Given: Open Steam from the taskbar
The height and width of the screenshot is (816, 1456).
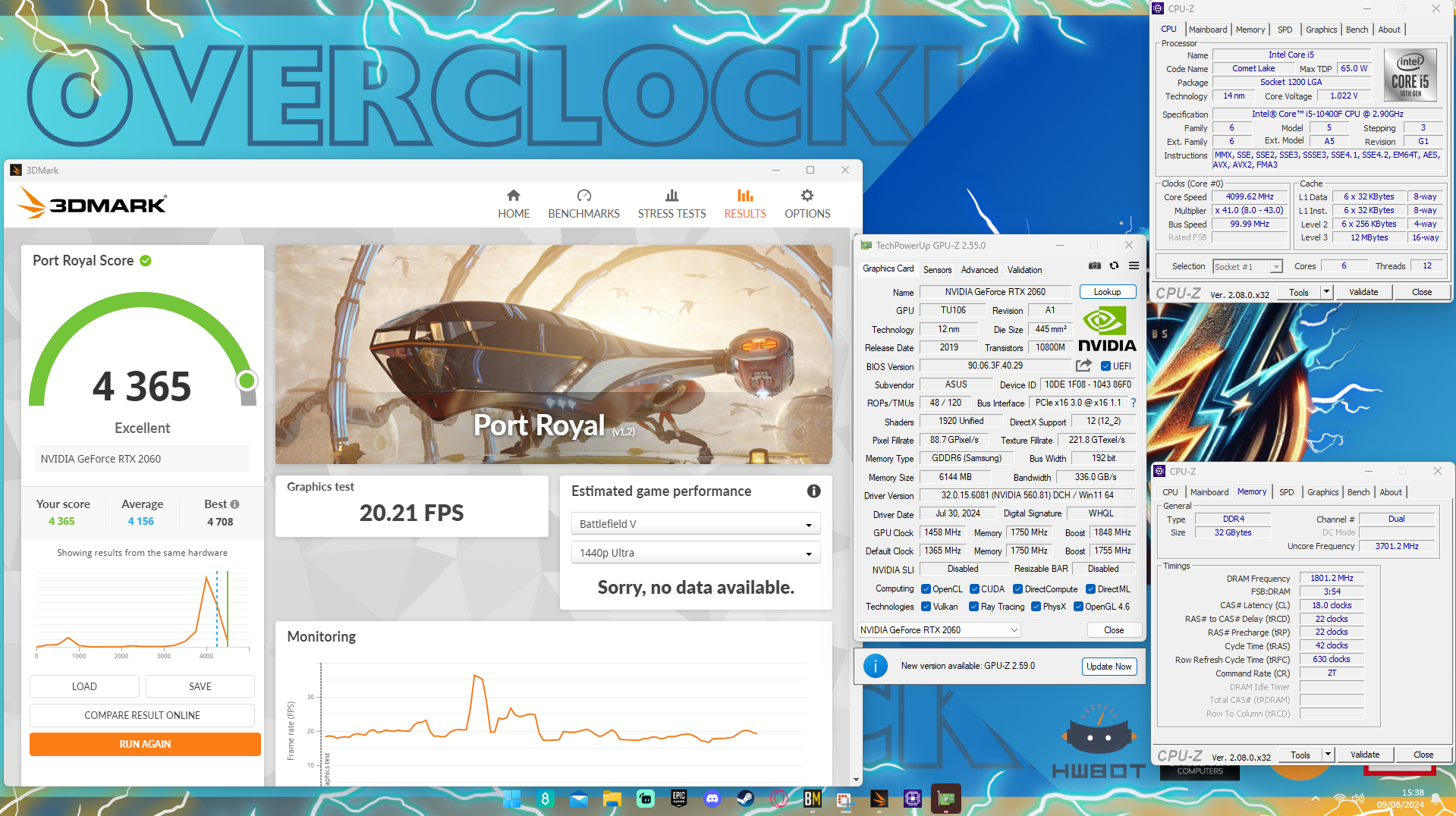Looking at the screenshot, I should 745,799.
